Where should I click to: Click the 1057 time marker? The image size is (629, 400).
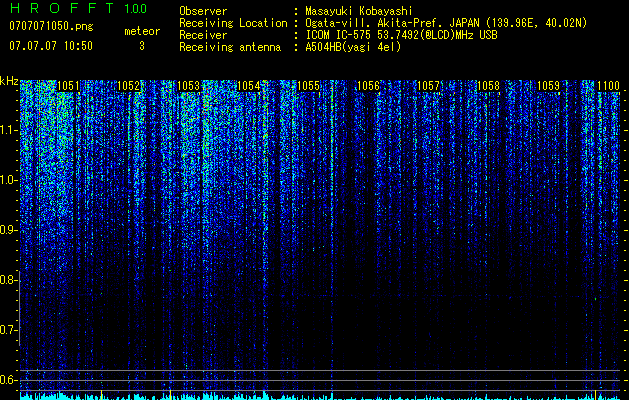click(x=428, y=86)
